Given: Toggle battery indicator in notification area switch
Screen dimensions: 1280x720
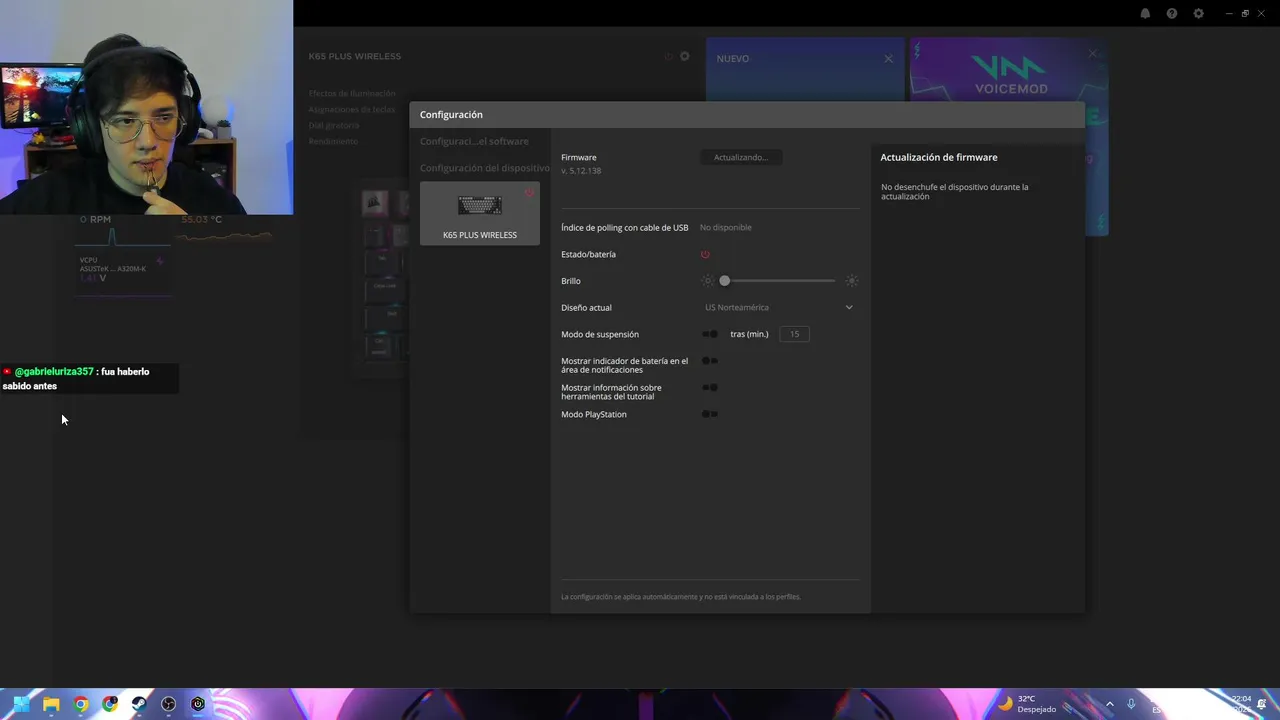Looking at the screenshot, I should (x=710, y=361).
